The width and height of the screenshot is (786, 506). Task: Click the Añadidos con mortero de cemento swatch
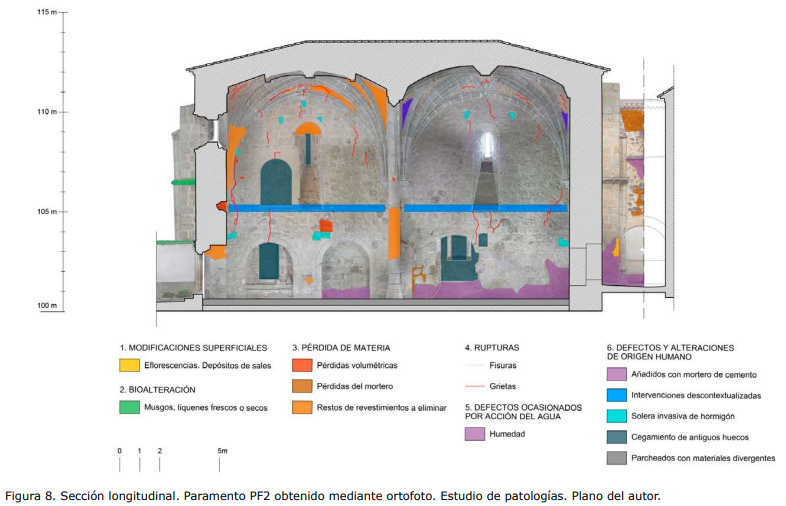[617, 374]
